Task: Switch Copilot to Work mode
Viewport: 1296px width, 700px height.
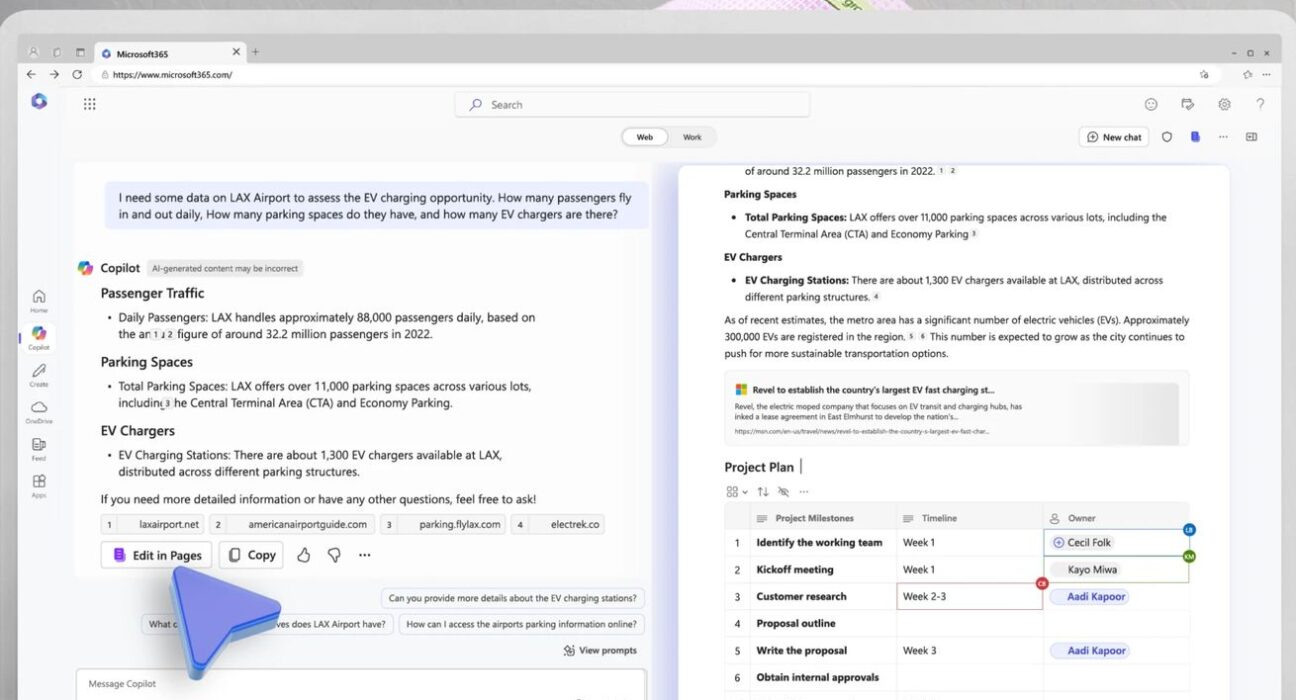Action: point(692,137)
